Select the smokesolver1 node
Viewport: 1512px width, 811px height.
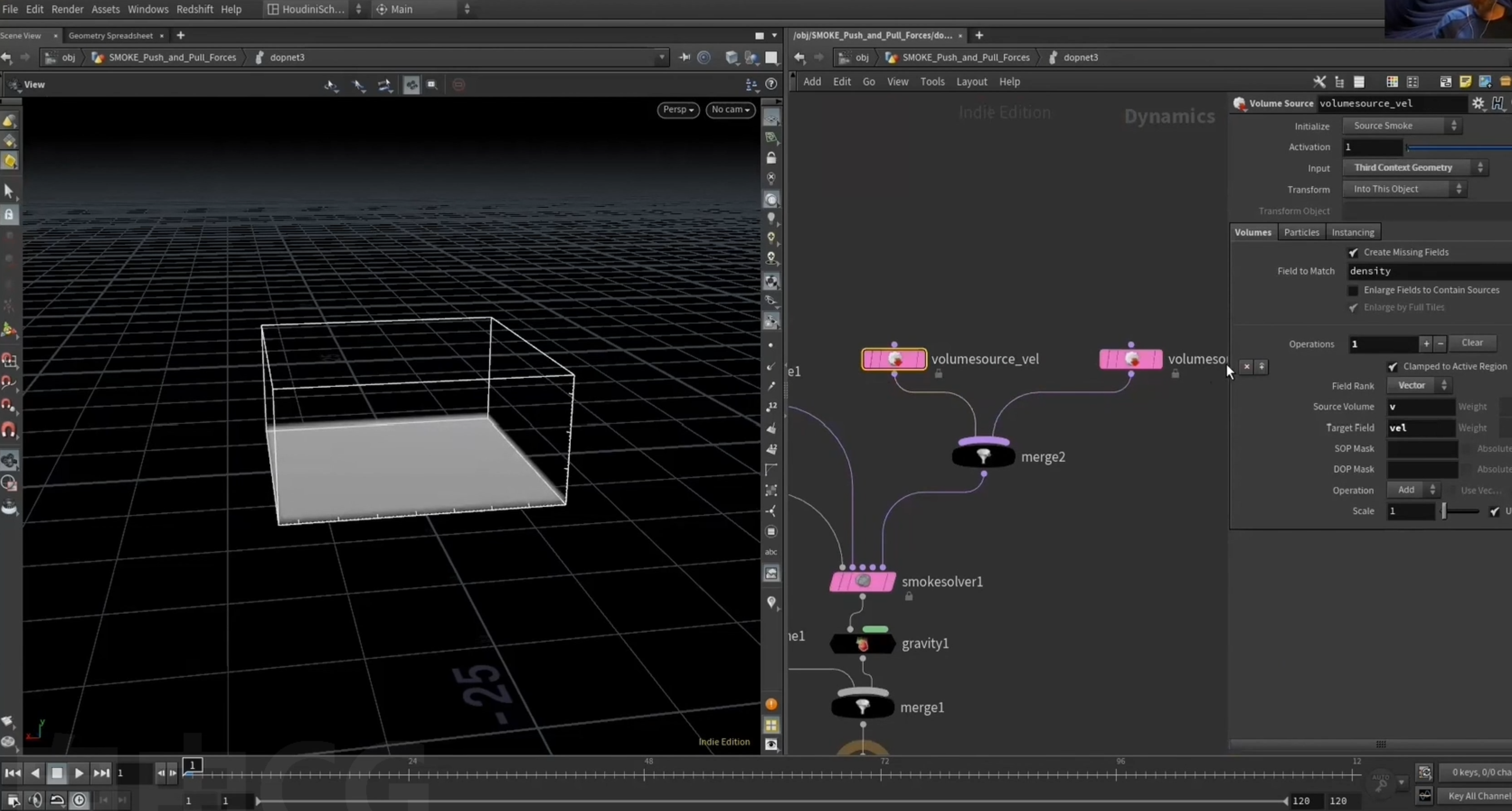(x=862, y=581)
